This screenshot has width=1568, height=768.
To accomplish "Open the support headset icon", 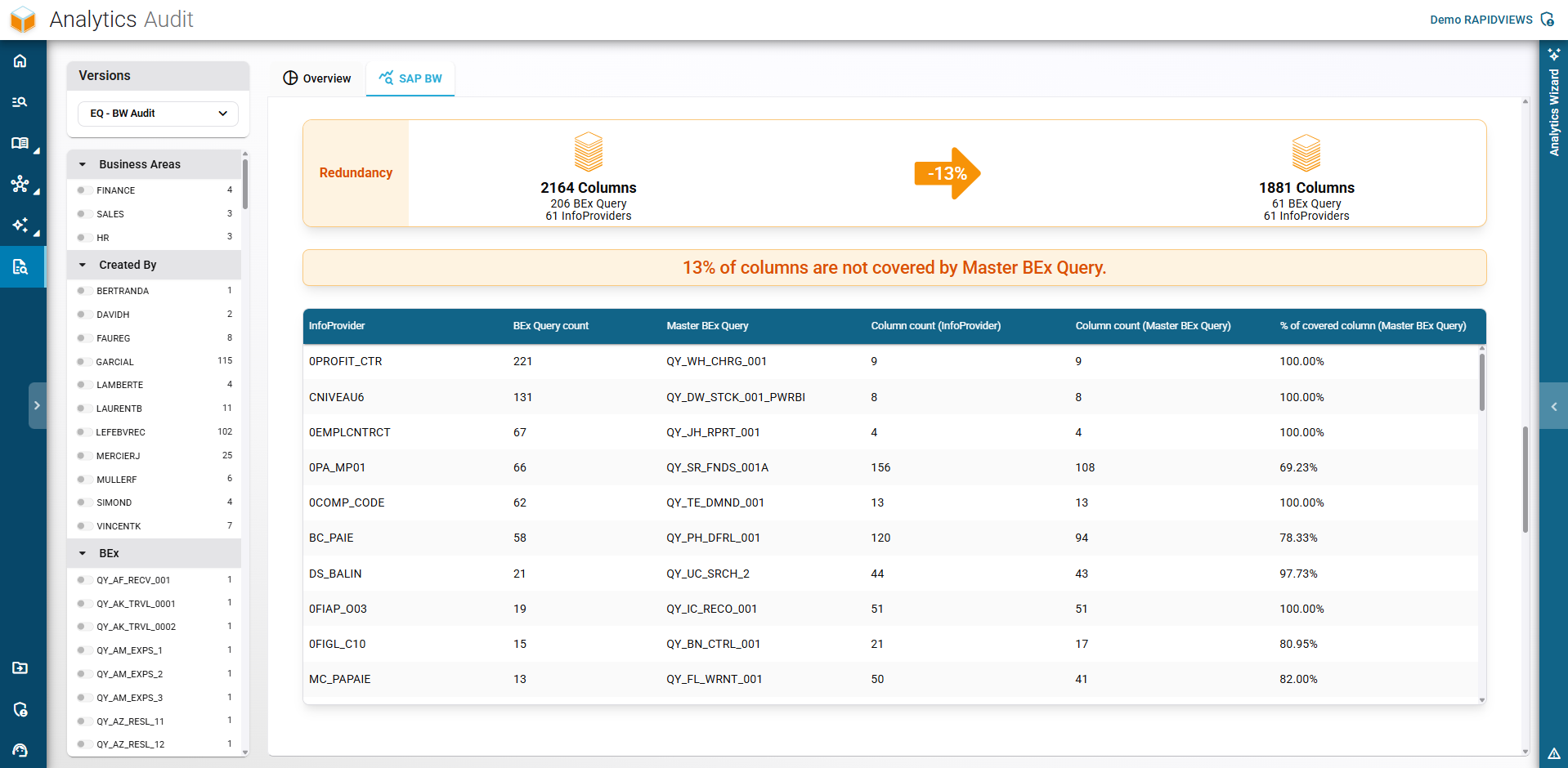I will pyautogui.click(x=20, y=750).
